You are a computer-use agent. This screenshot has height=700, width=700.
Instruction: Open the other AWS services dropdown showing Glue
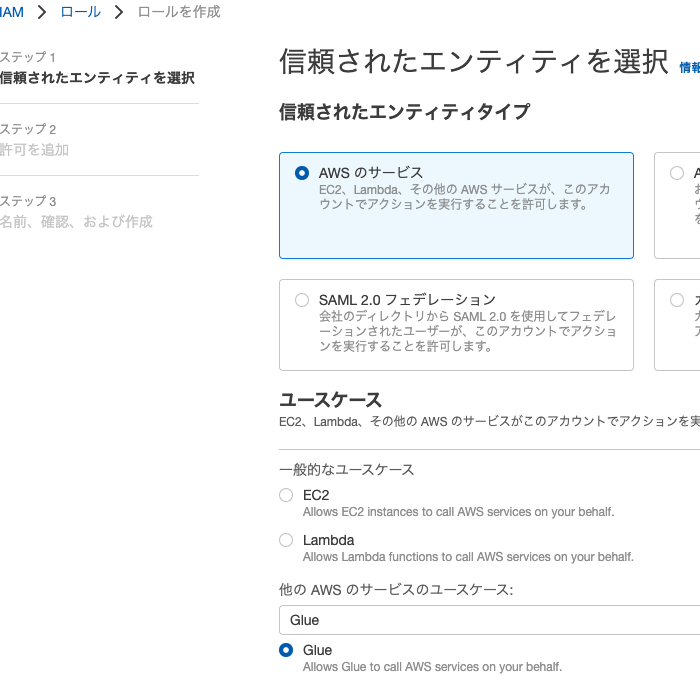pyautogui.click(x=489, y=620)
